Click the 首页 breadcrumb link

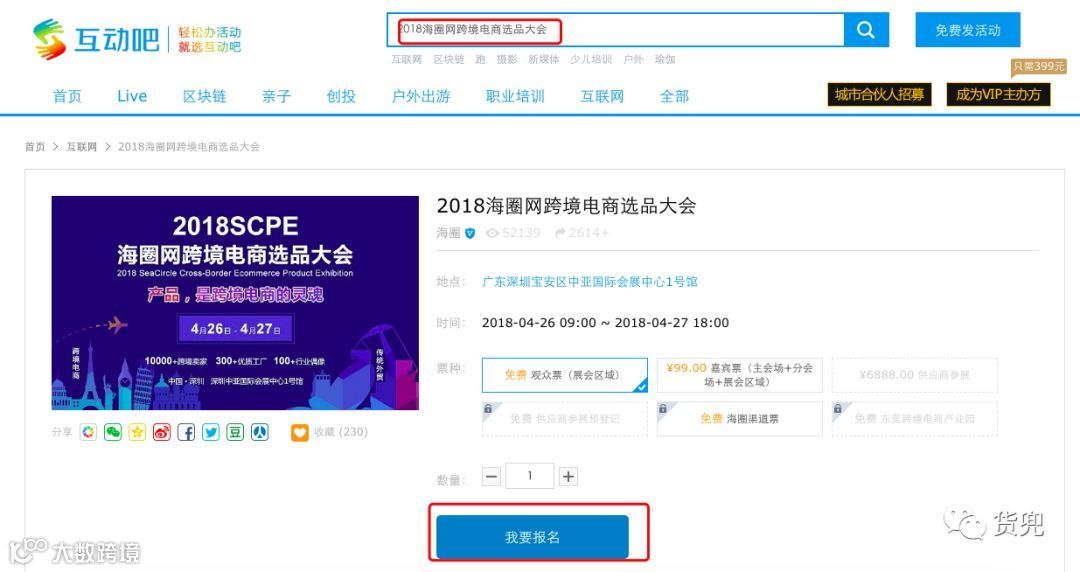[35, 147]
